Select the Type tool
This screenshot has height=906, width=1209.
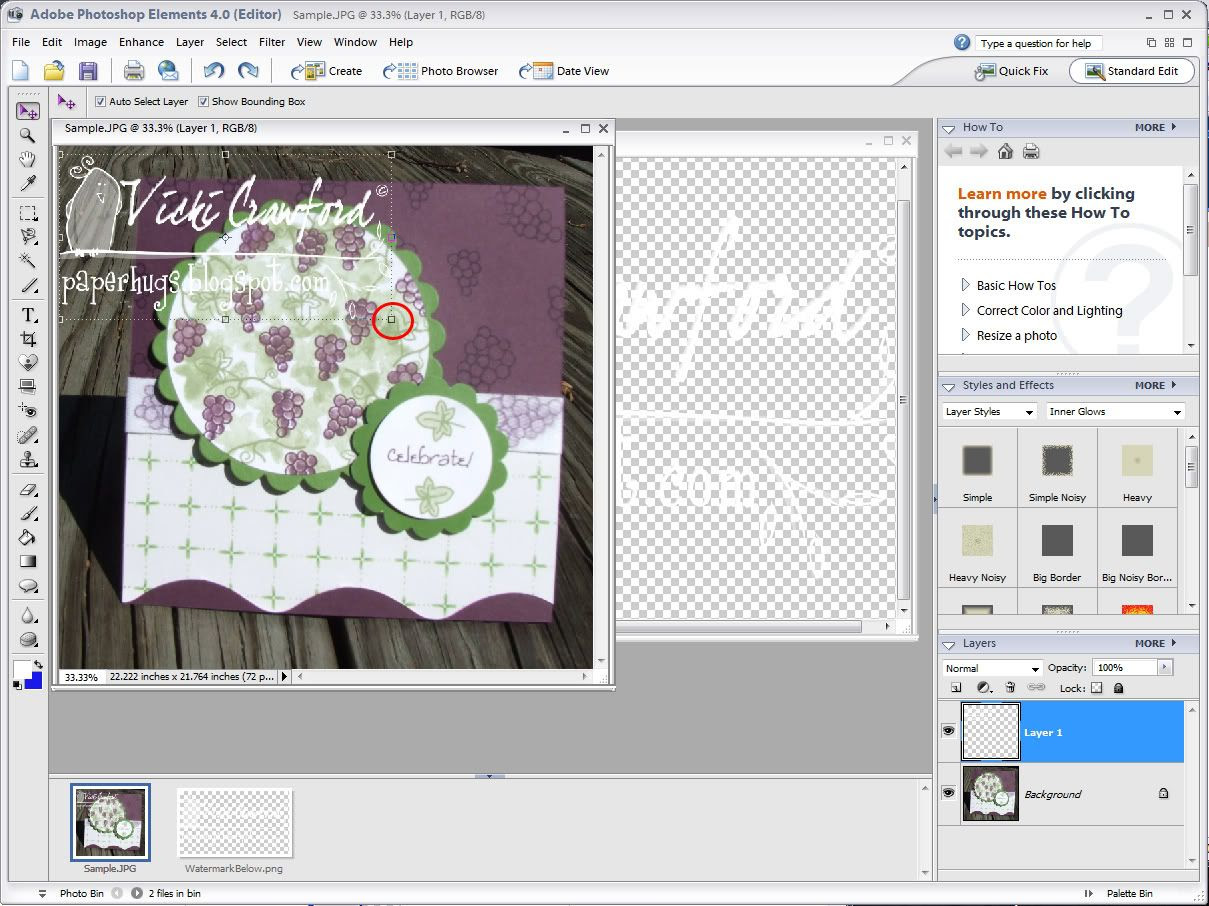(x=28, y=315)
